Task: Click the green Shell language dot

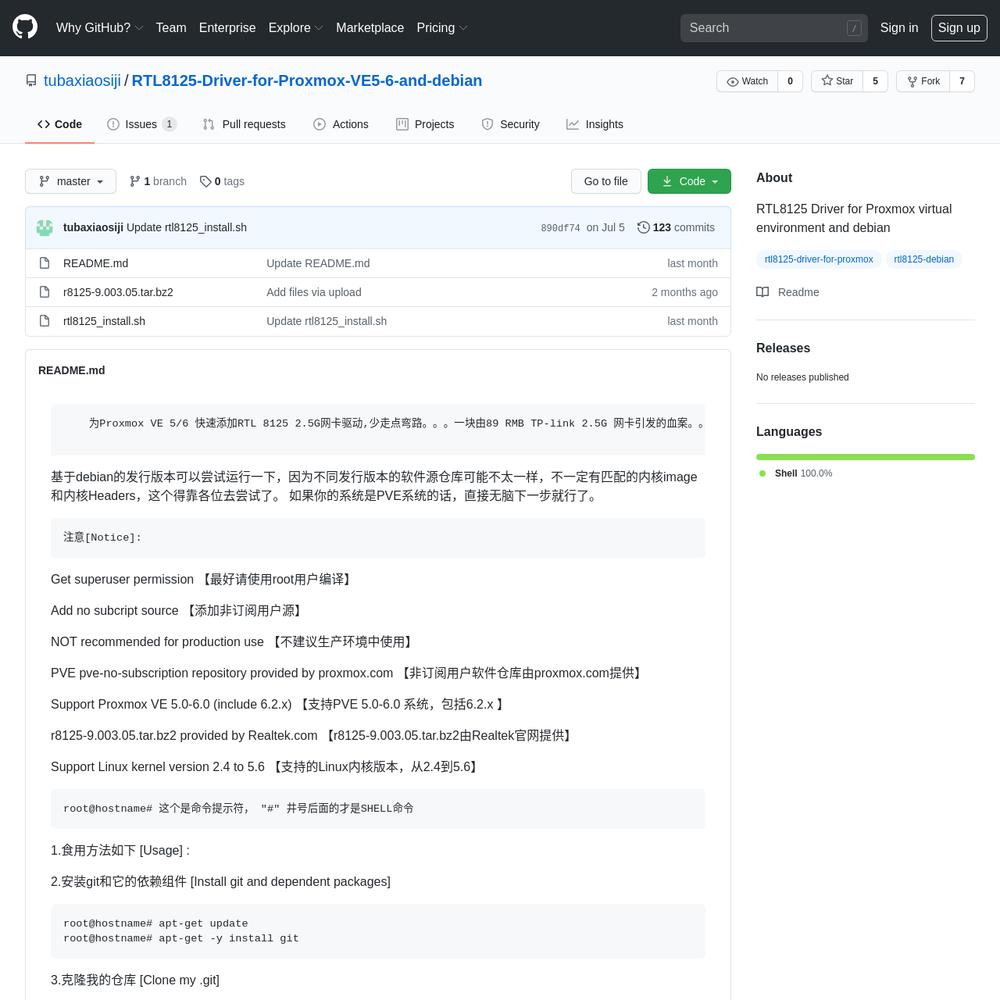Action: [x=762, y=473]
